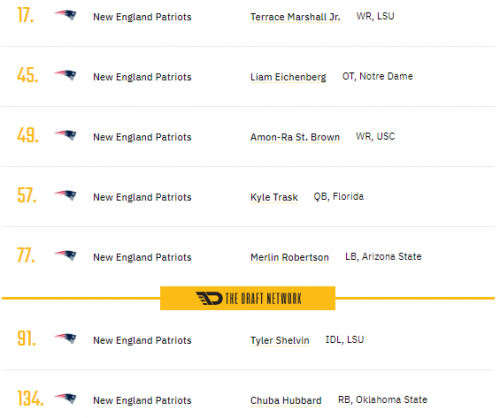Click the Patriots logo beside pick 134
The height and width of the screenshot is (418, 500).
pos(65,398)
